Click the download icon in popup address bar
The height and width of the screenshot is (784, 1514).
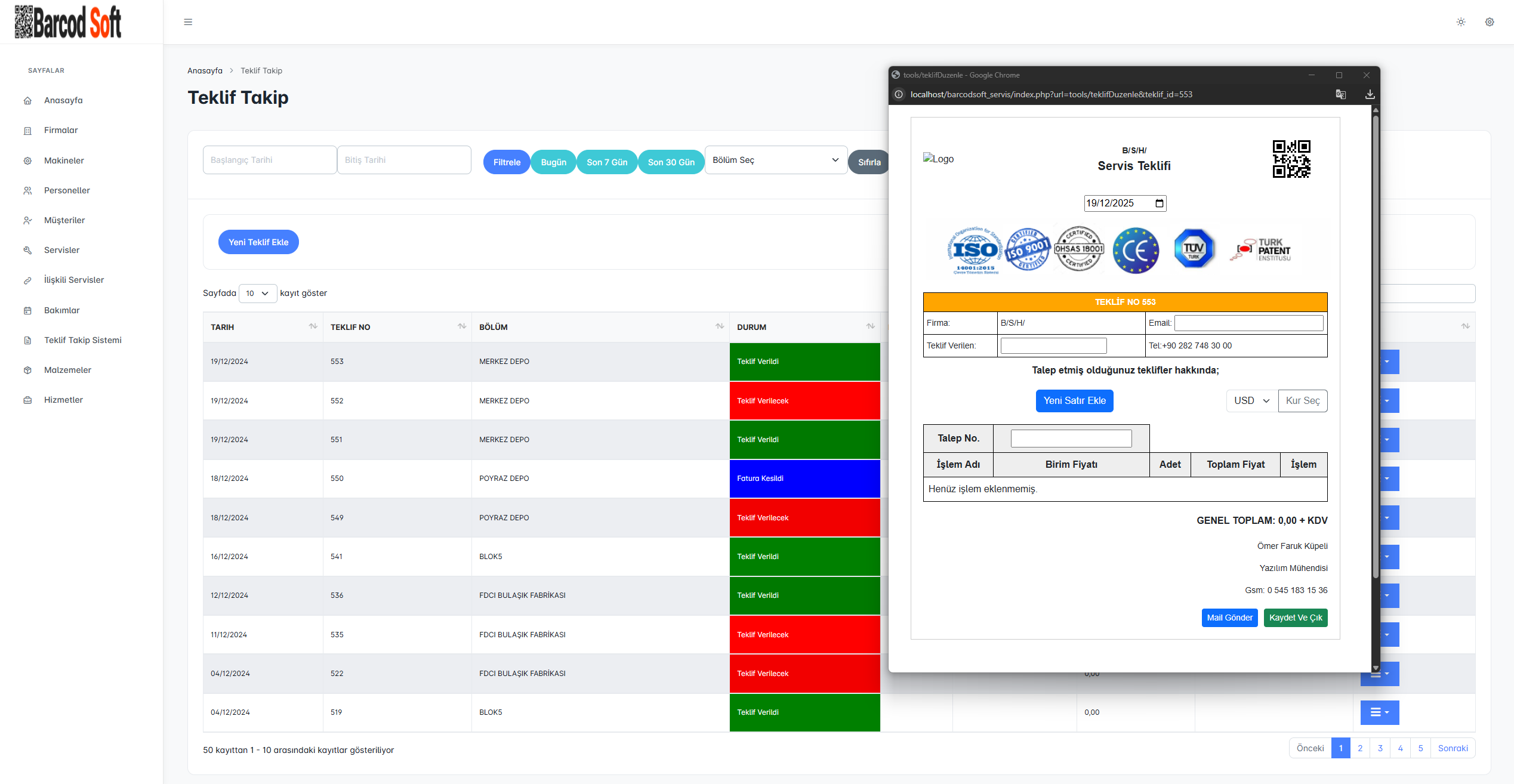(x=1370, y=94)
